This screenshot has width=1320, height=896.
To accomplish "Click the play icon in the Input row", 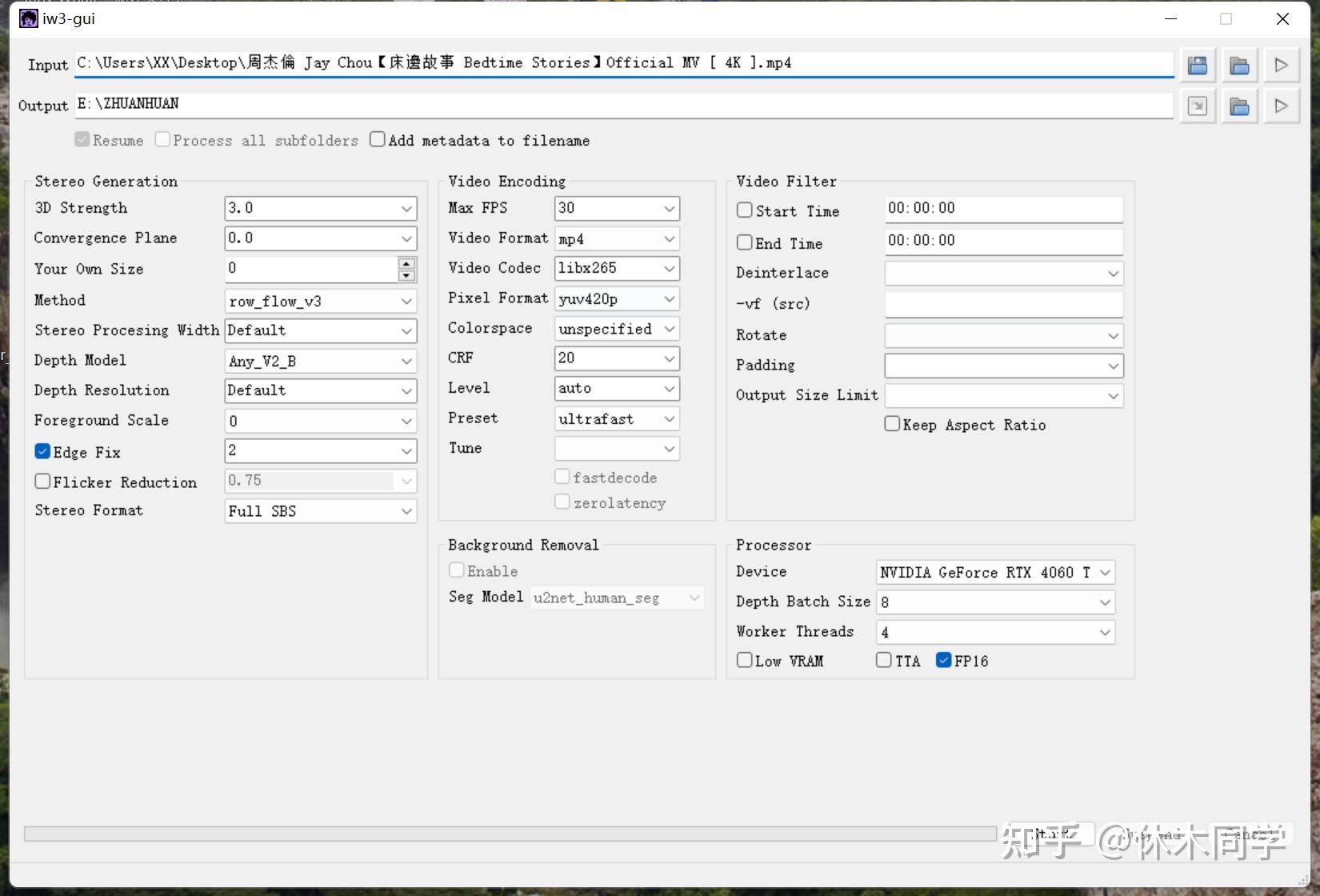I will (x=1281, y=66).
